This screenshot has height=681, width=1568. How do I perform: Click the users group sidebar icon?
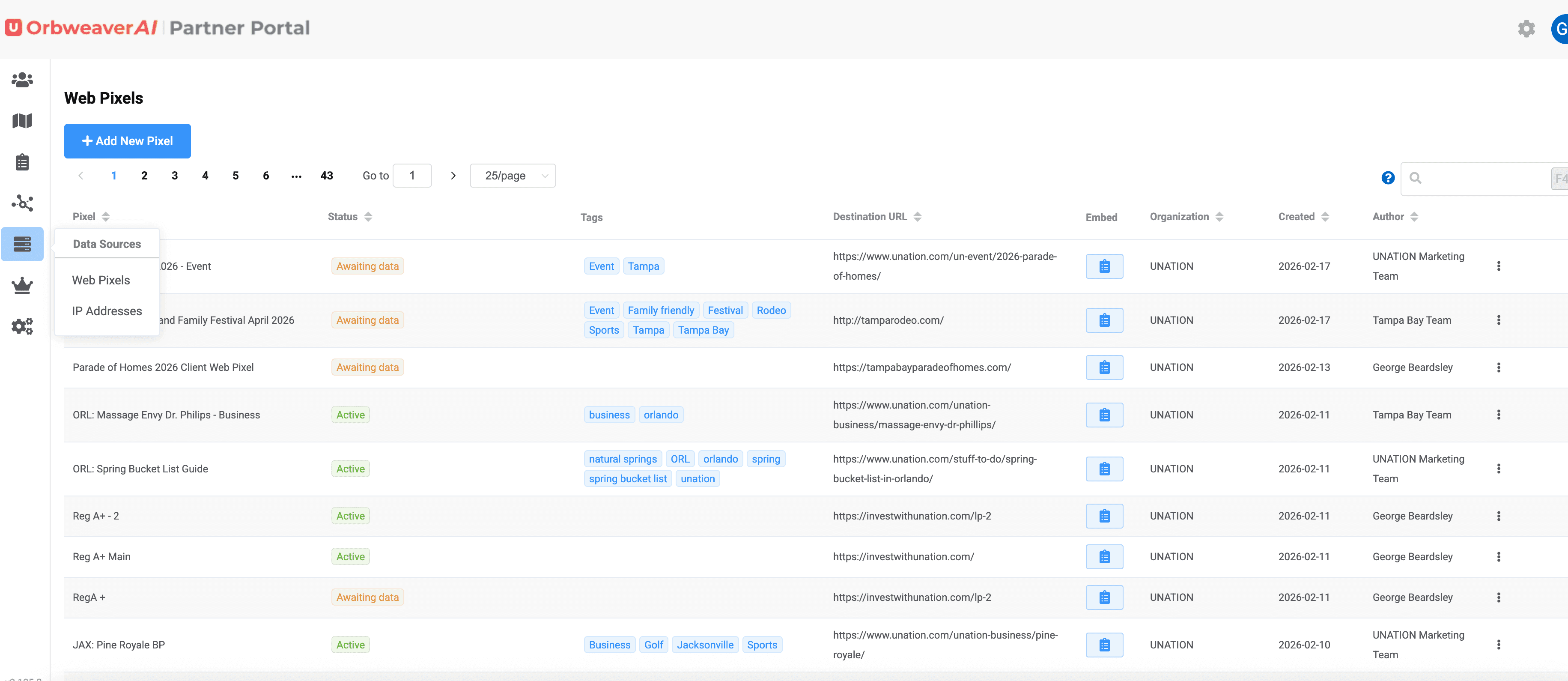tap(22, 80)
